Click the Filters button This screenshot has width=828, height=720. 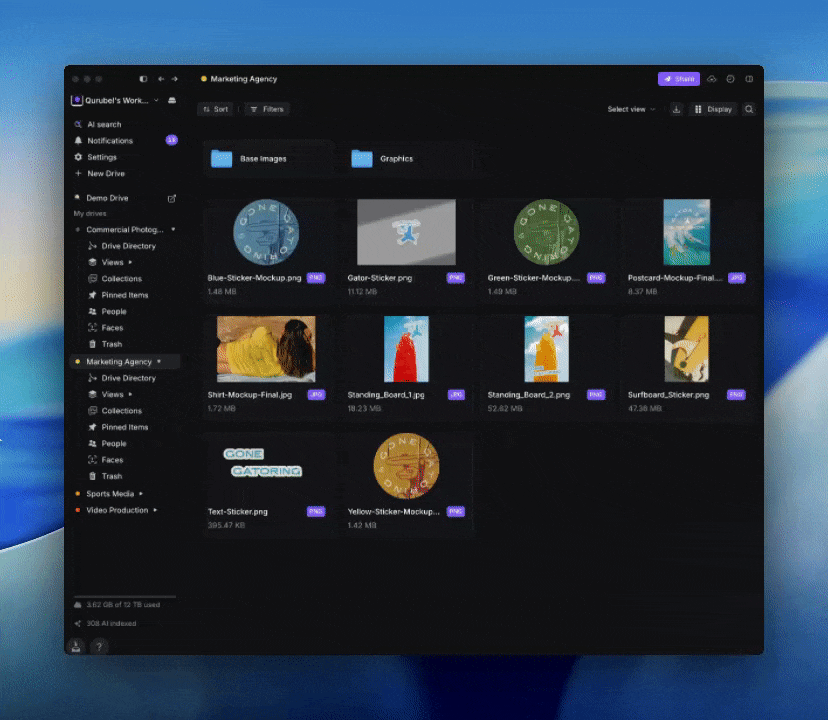coord(266,109)
